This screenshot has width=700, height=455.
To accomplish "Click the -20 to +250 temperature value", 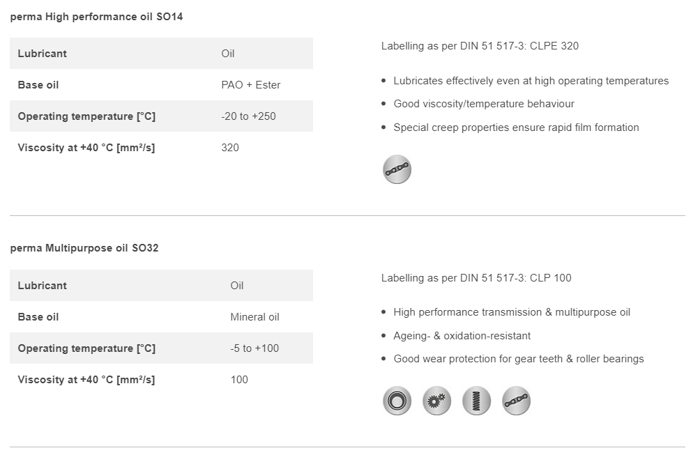I will click(251, 117).
